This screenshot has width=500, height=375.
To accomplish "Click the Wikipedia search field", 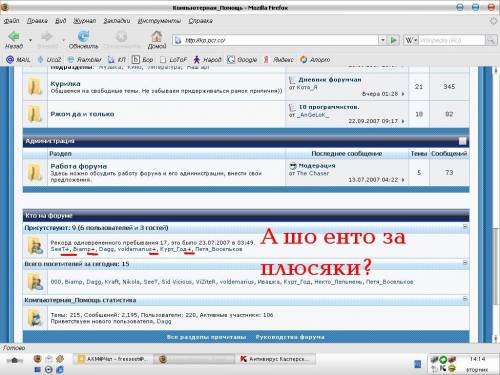I will tap(452, 40).
